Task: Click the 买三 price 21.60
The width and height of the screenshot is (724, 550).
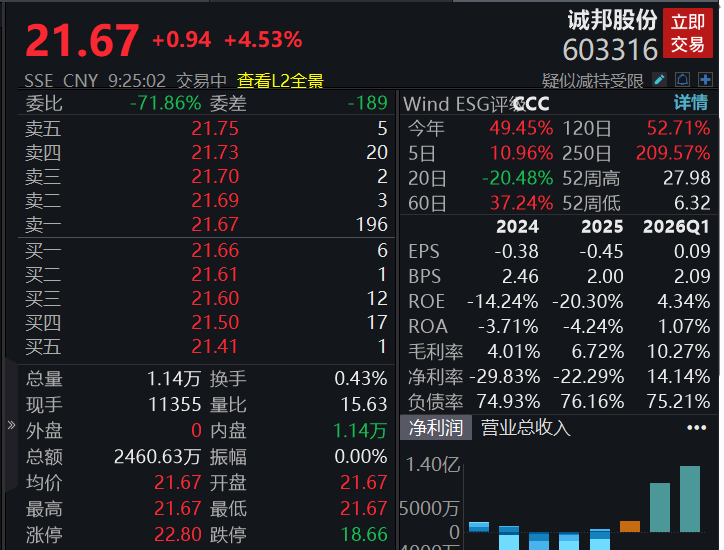Action: [x=215, y=298]
